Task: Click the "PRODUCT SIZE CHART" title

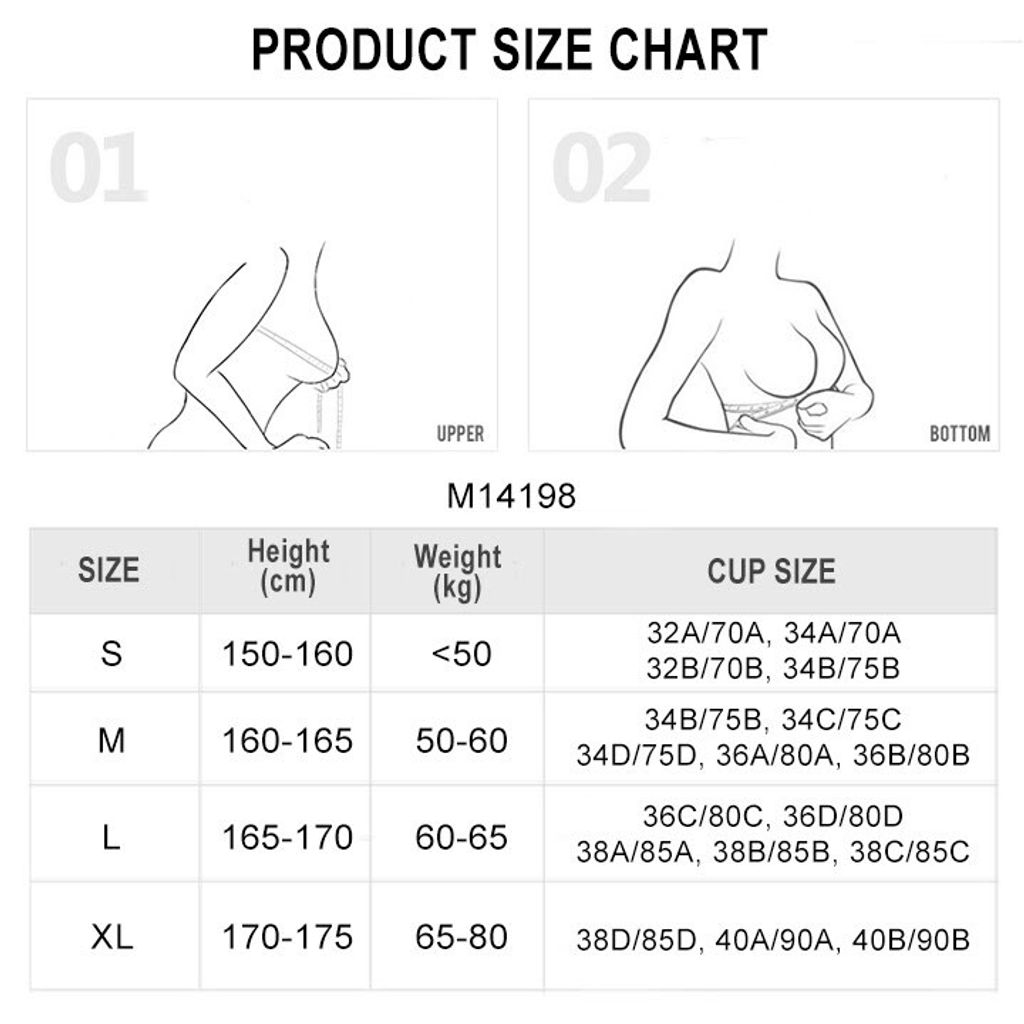Action: pyautogui.click(x=510, y=50)
